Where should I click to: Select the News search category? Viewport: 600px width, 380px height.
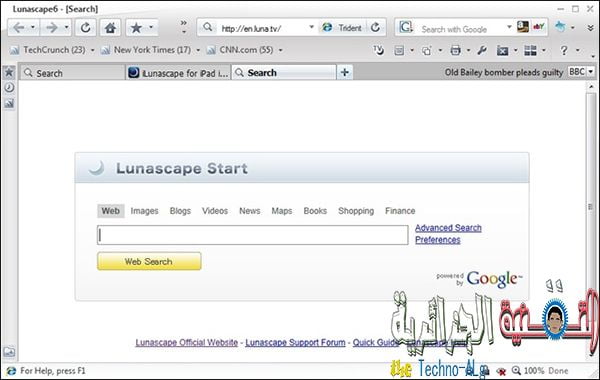coord(249,211)
